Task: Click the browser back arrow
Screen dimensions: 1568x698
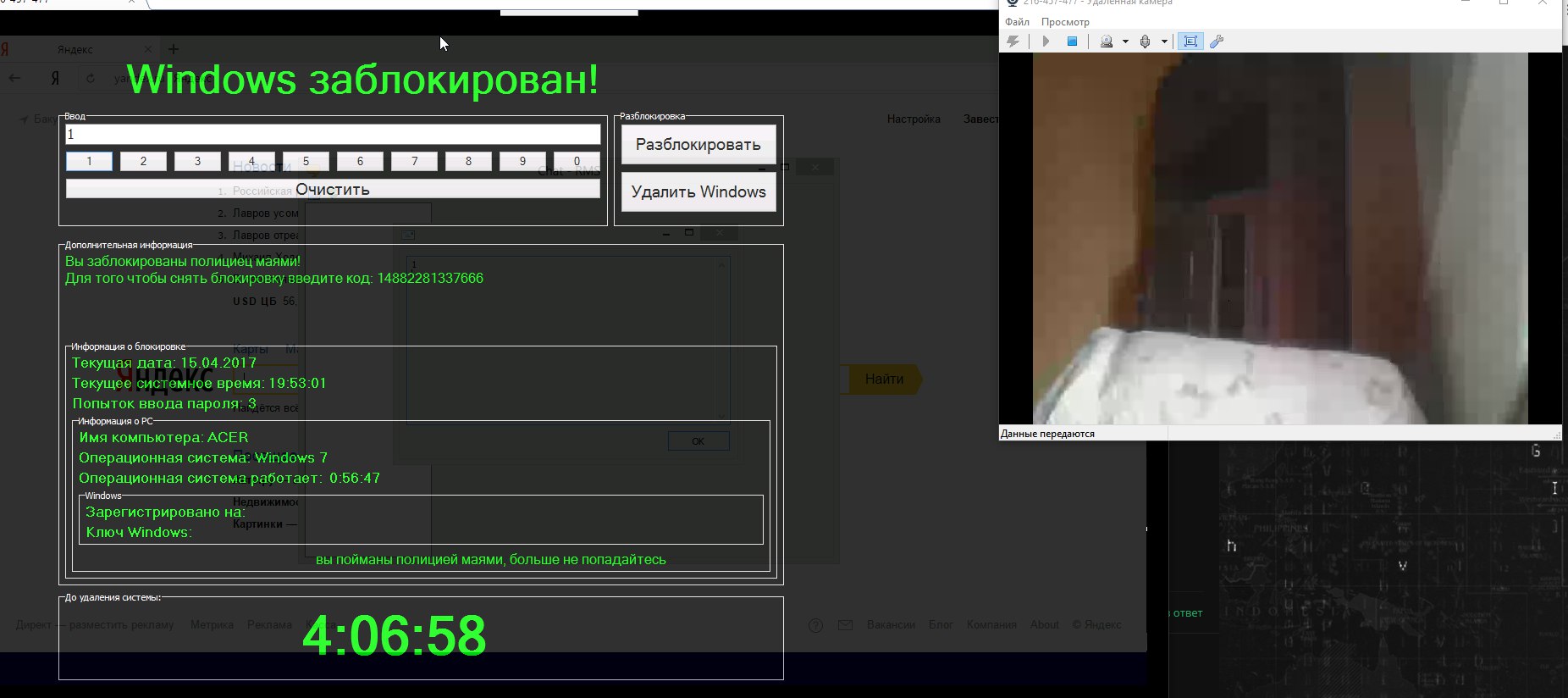Action: click(15, 78)
